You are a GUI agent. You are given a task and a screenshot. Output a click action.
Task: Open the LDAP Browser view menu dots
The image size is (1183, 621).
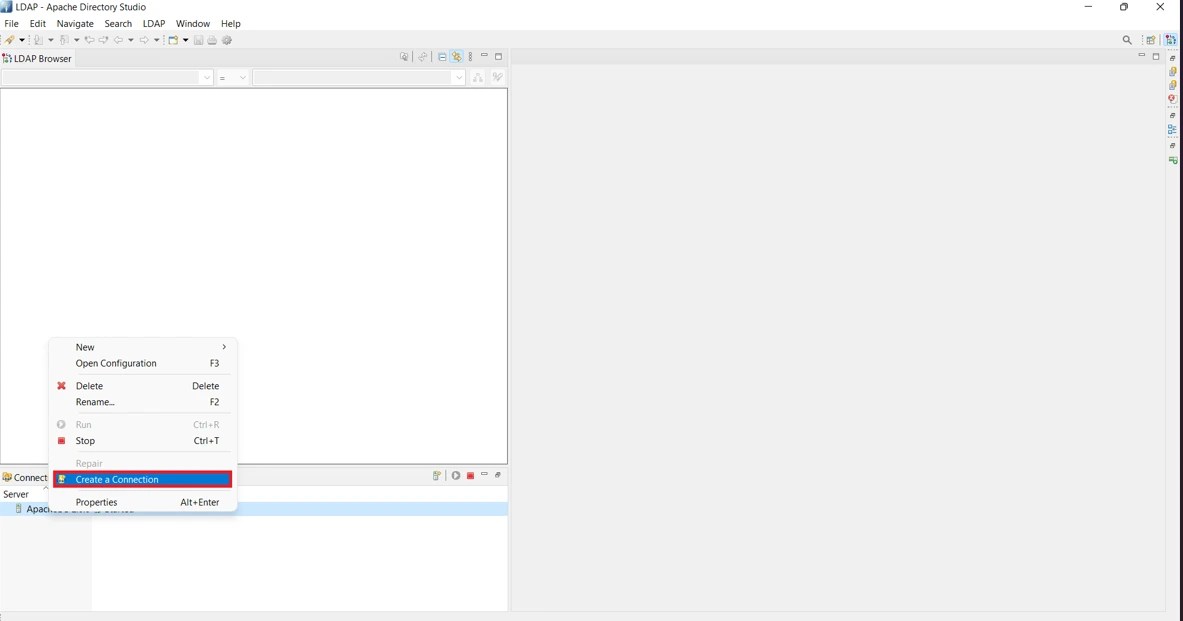click(x=471, y=57)
